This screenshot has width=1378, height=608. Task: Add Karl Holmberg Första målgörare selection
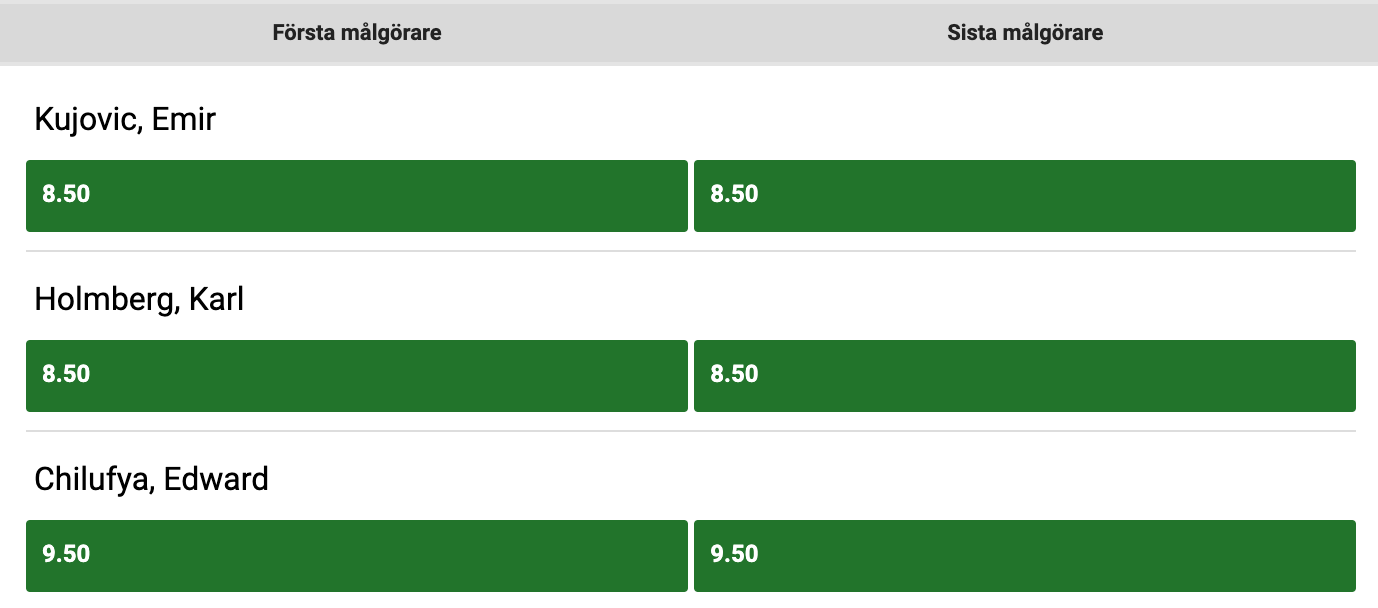357,376
